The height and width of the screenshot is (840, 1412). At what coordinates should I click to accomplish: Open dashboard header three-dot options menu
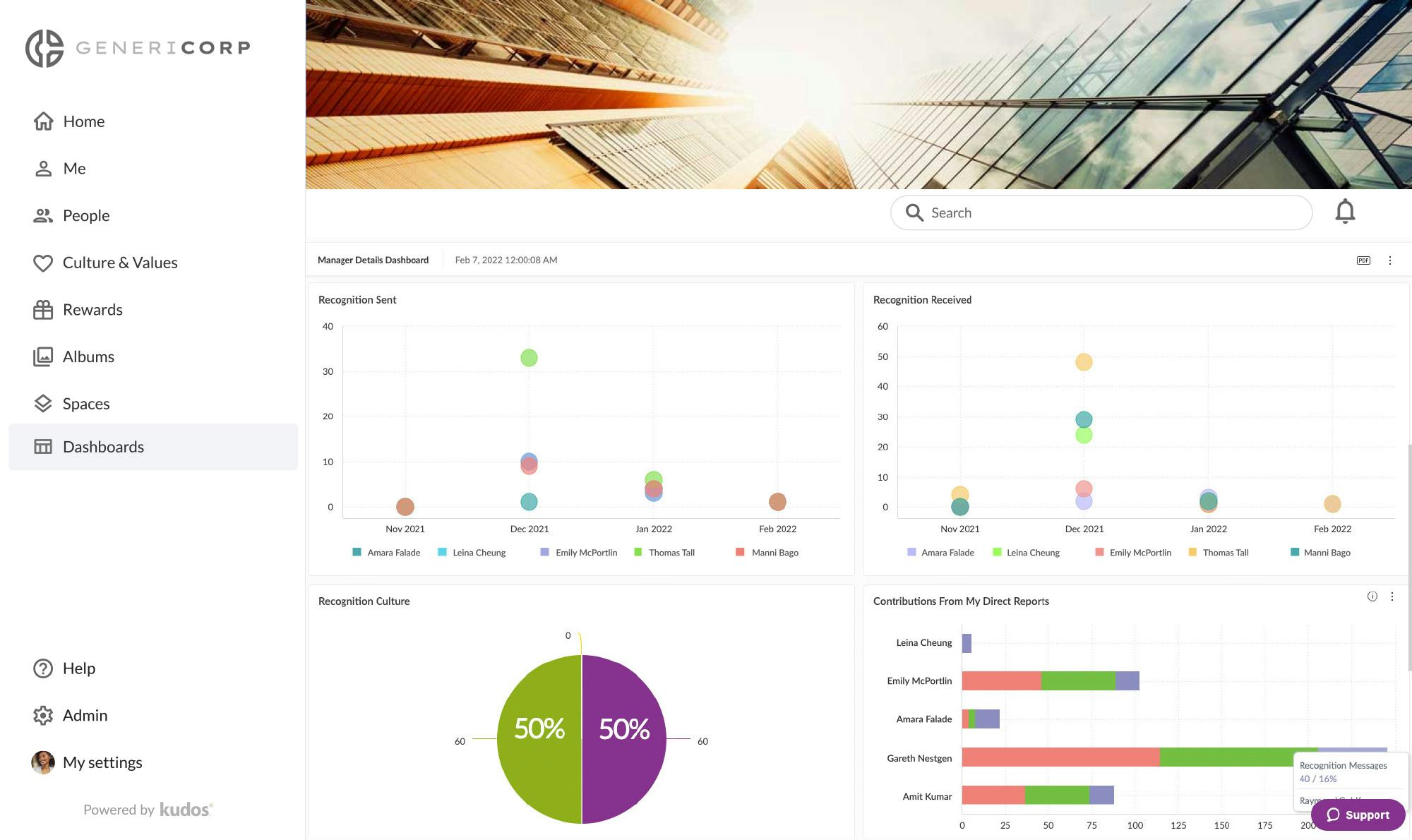[x=1390, y=260]
